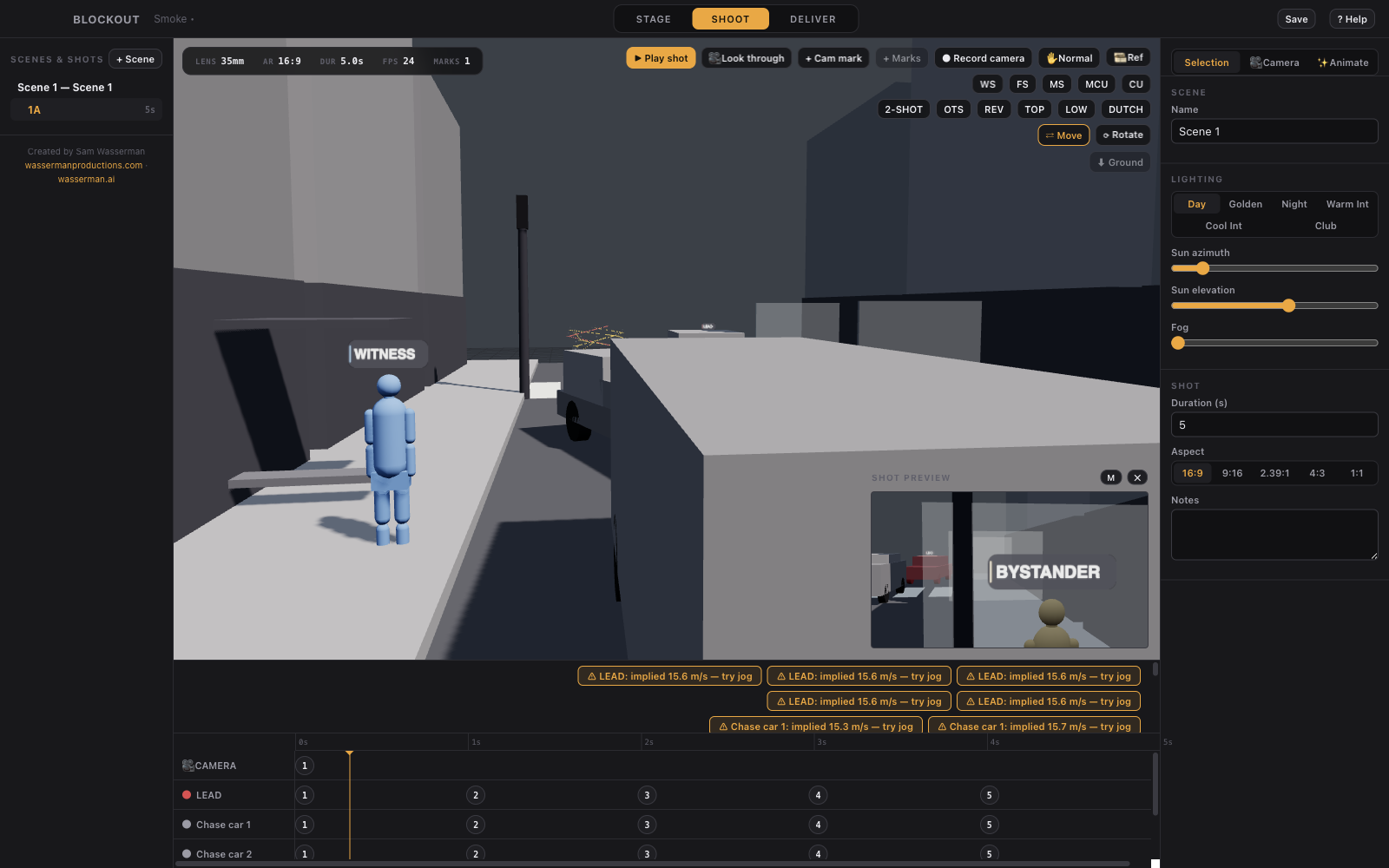Select WS shot framing
1389x868 pixels.
(x=988, y=84)
